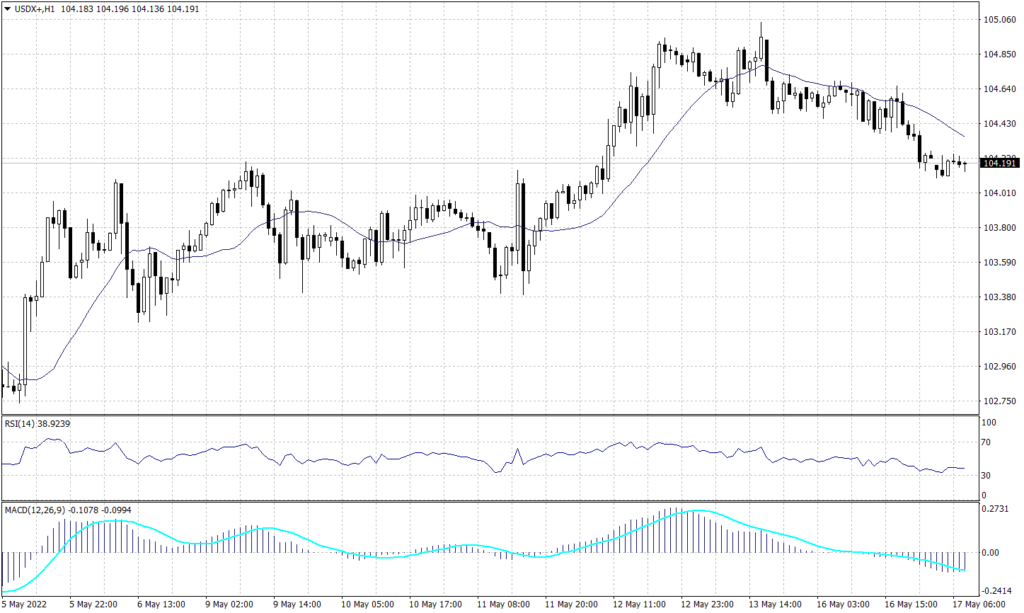Click the current price tag 104.191
The width and height of the screenshot is (1024, 613).
(1000, 164)
